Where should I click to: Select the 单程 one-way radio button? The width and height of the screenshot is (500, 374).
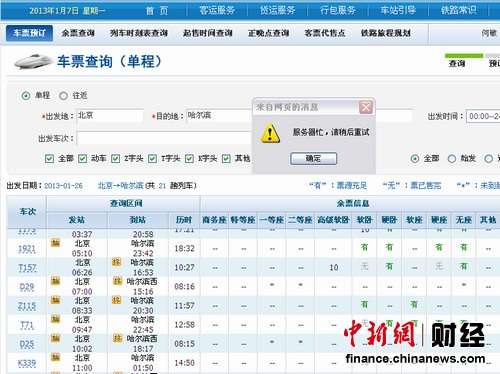coord(26,96)
